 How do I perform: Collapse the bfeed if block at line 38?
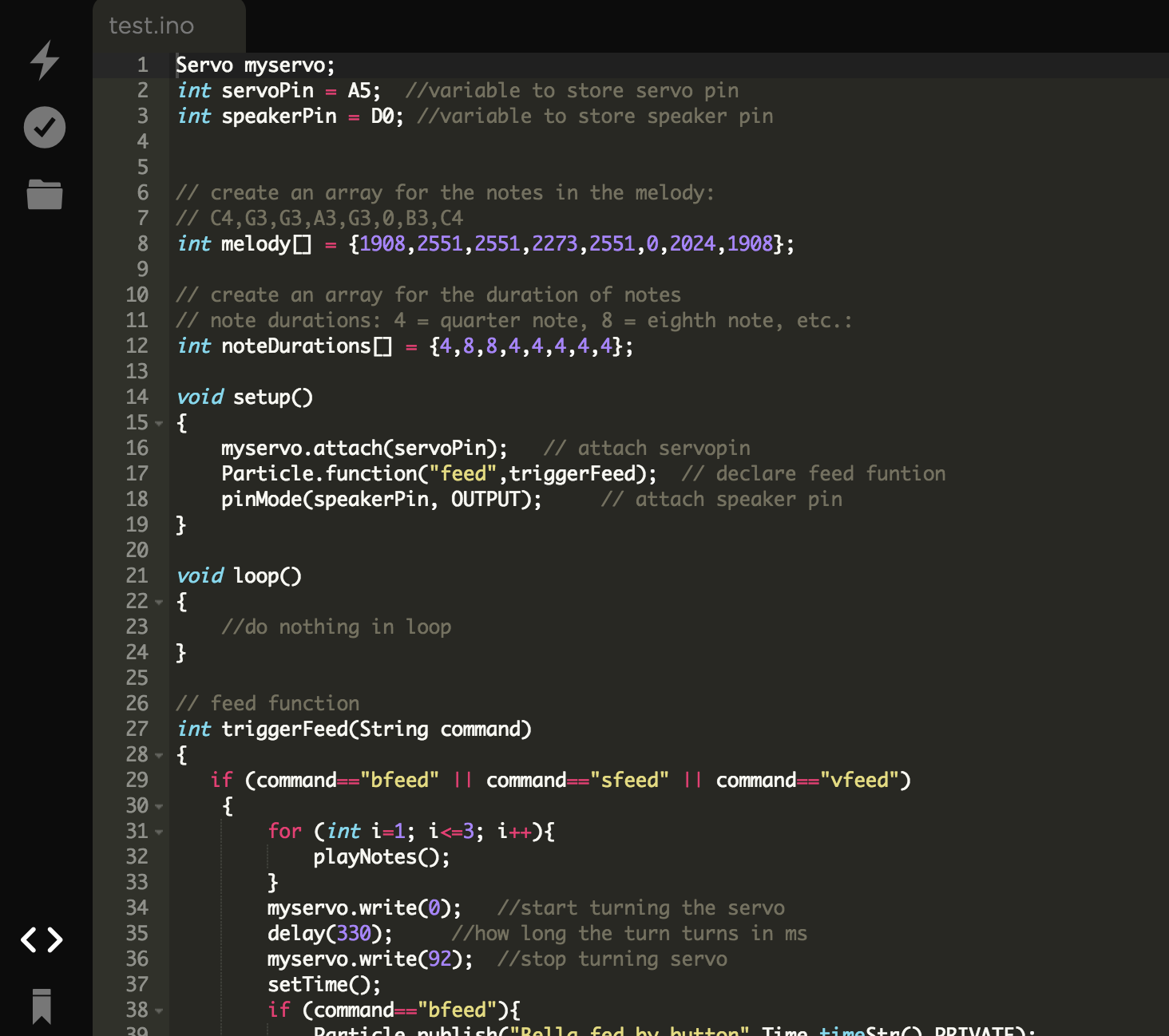(159, 1010)
